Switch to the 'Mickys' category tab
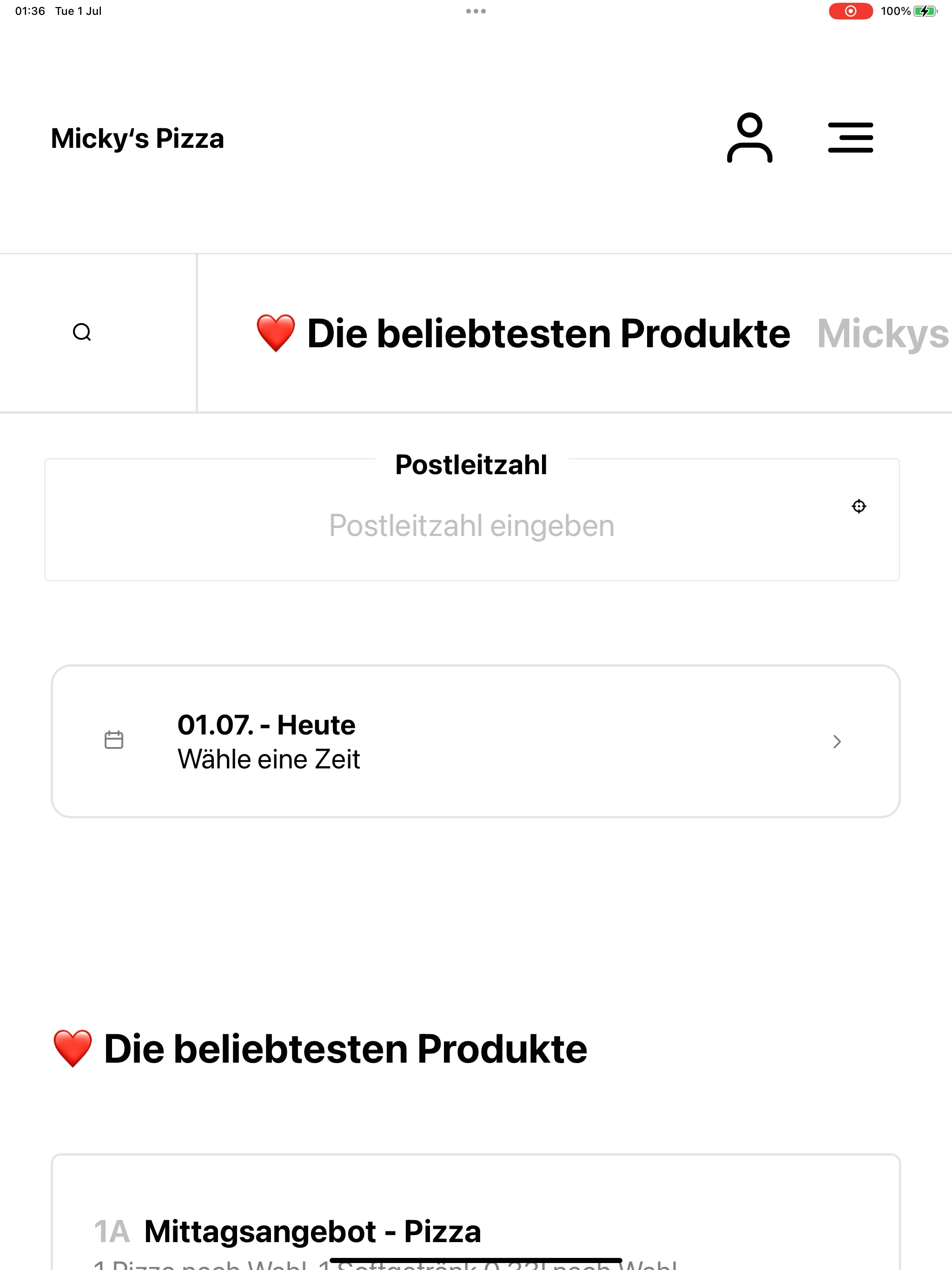Screen dimensions: 952x1270 883,334
